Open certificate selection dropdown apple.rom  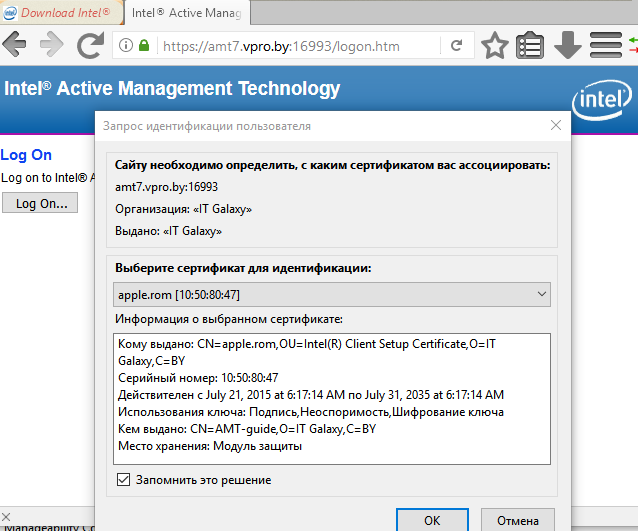tap(332, 295)
